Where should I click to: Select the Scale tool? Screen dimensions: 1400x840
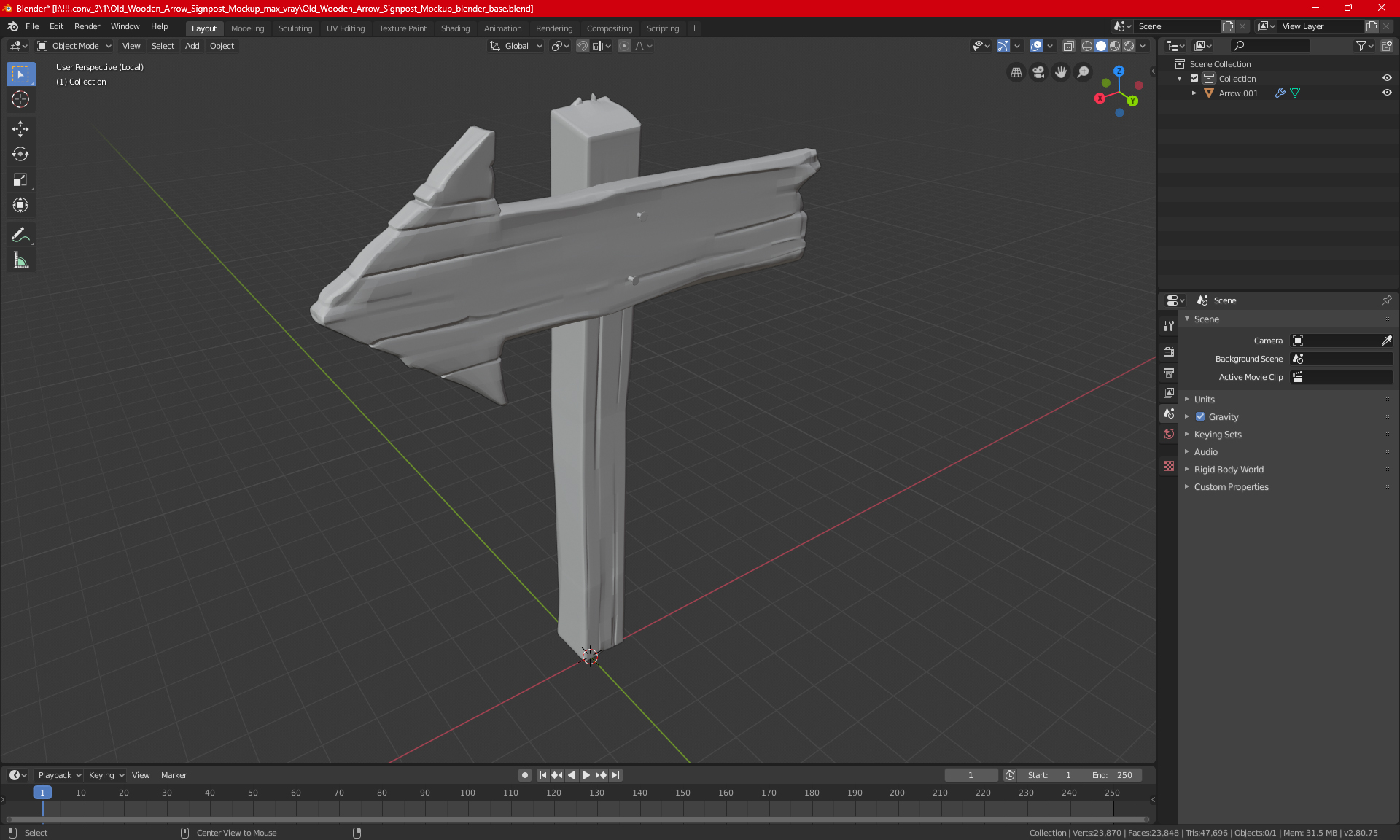20,179
